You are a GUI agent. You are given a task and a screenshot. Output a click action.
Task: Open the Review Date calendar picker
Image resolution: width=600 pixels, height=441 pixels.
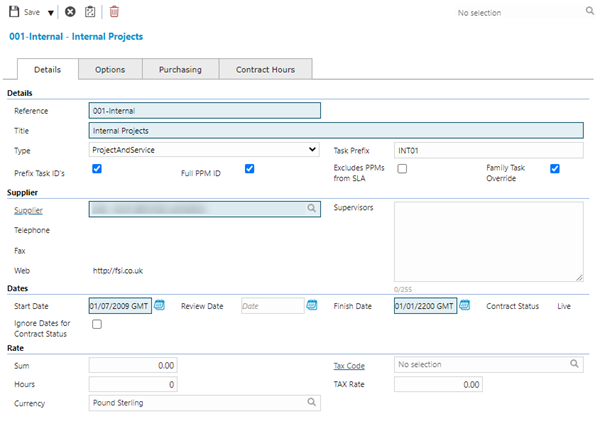tap(311, 305)
